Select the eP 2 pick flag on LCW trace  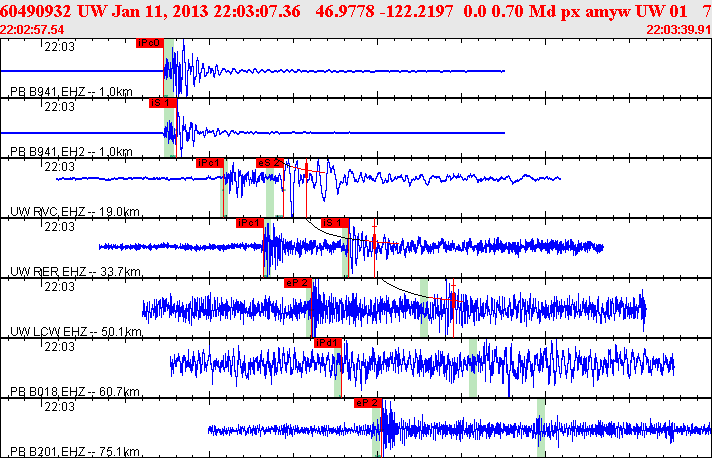pos(298,283)
